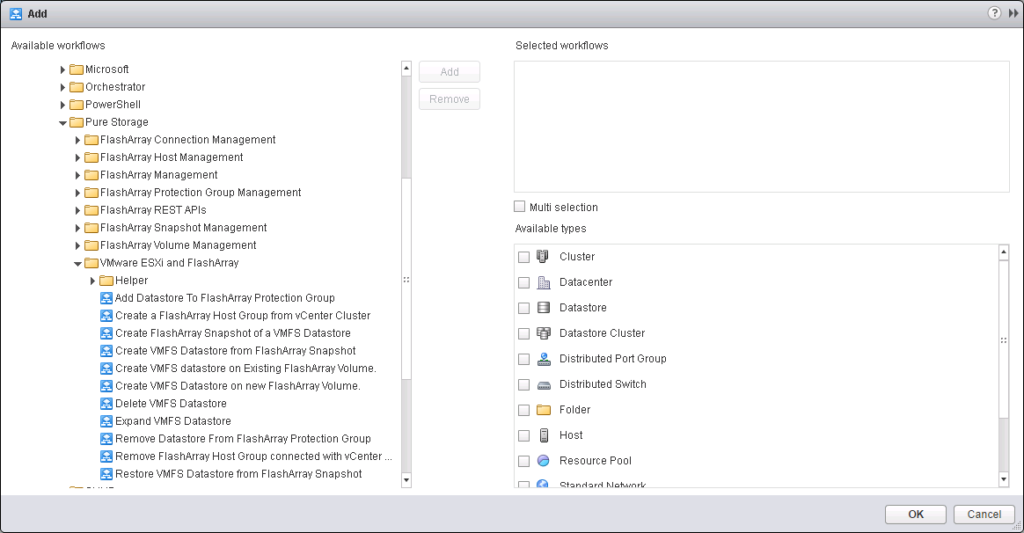
Task: Expand the Microsoft folder arrow
Action: (x=63, y=69)
